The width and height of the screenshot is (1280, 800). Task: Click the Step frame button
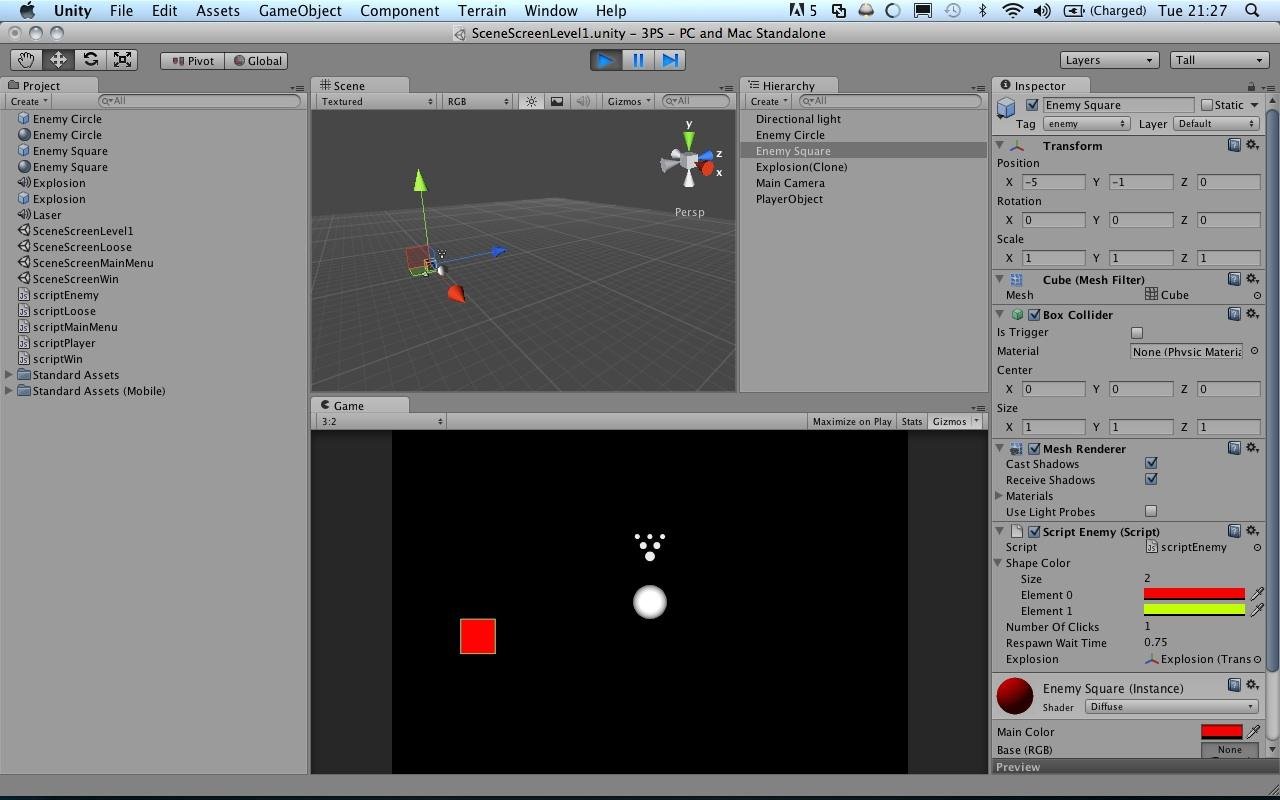pyautogui.click(x=670, y=60)
